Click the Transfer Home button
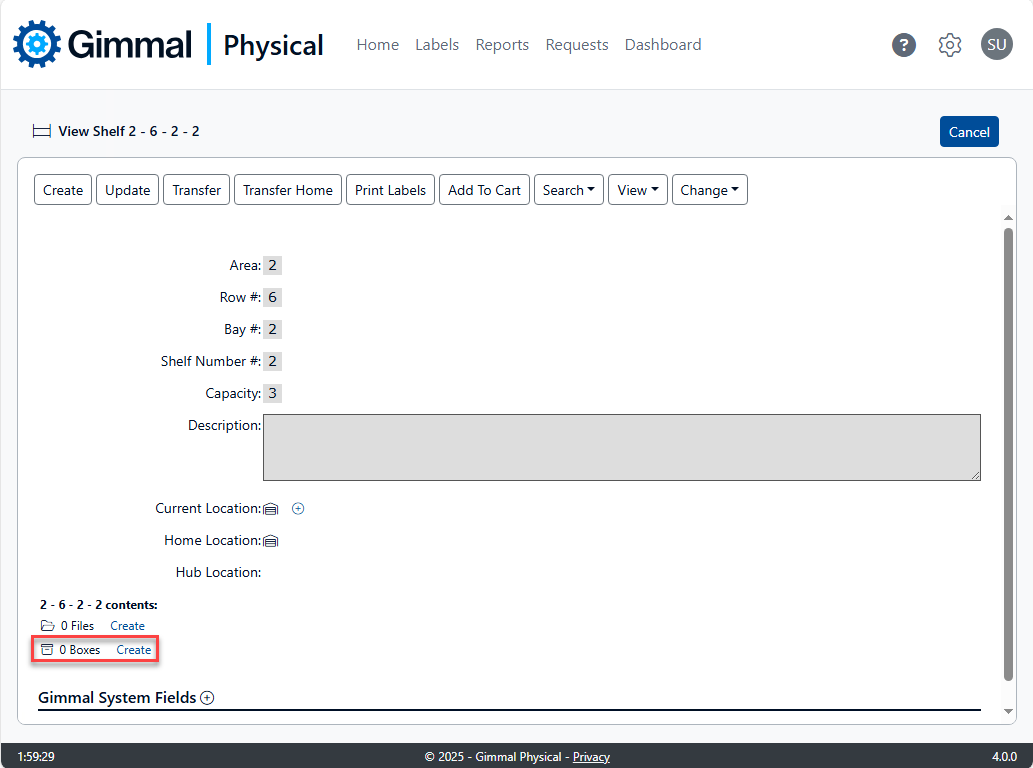Viewport: 1033px width, 768px height. coord(288,190)
